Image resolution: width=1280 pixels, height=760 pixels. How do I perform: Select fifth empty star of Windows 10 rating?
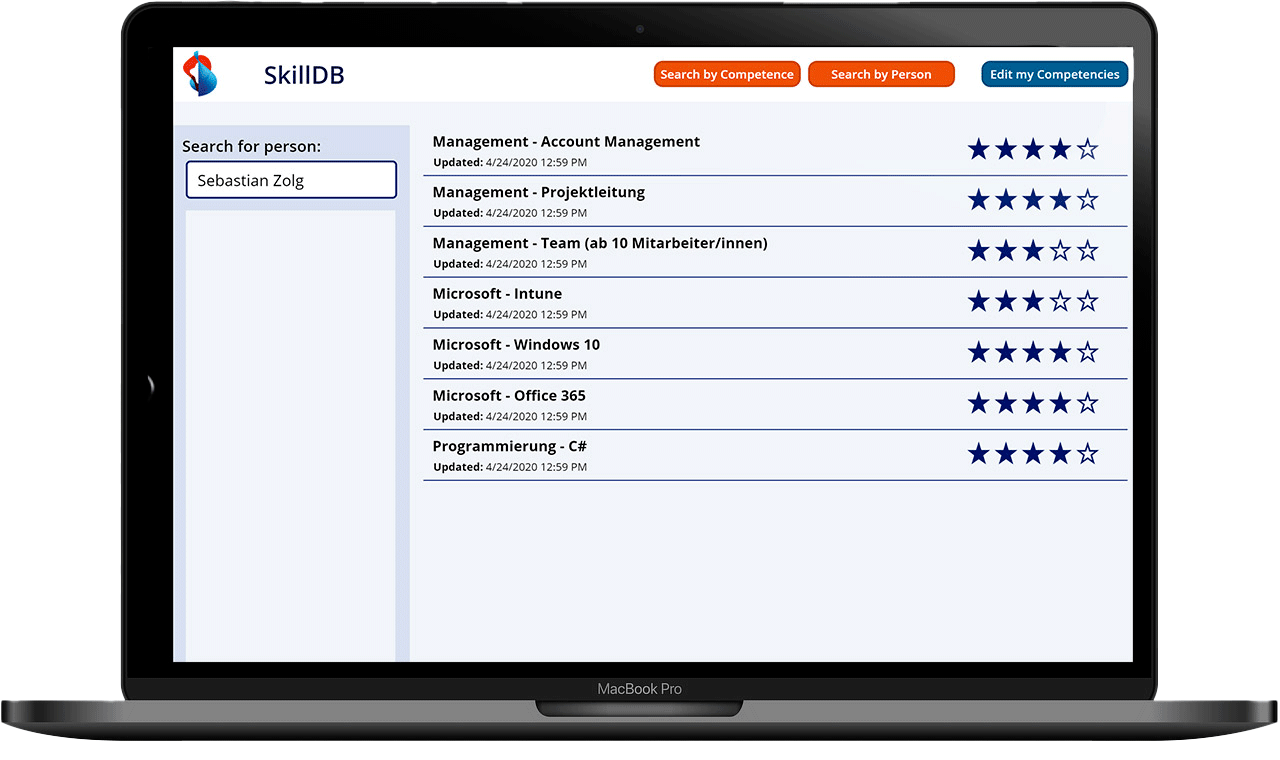click(x=1088, y=353)
